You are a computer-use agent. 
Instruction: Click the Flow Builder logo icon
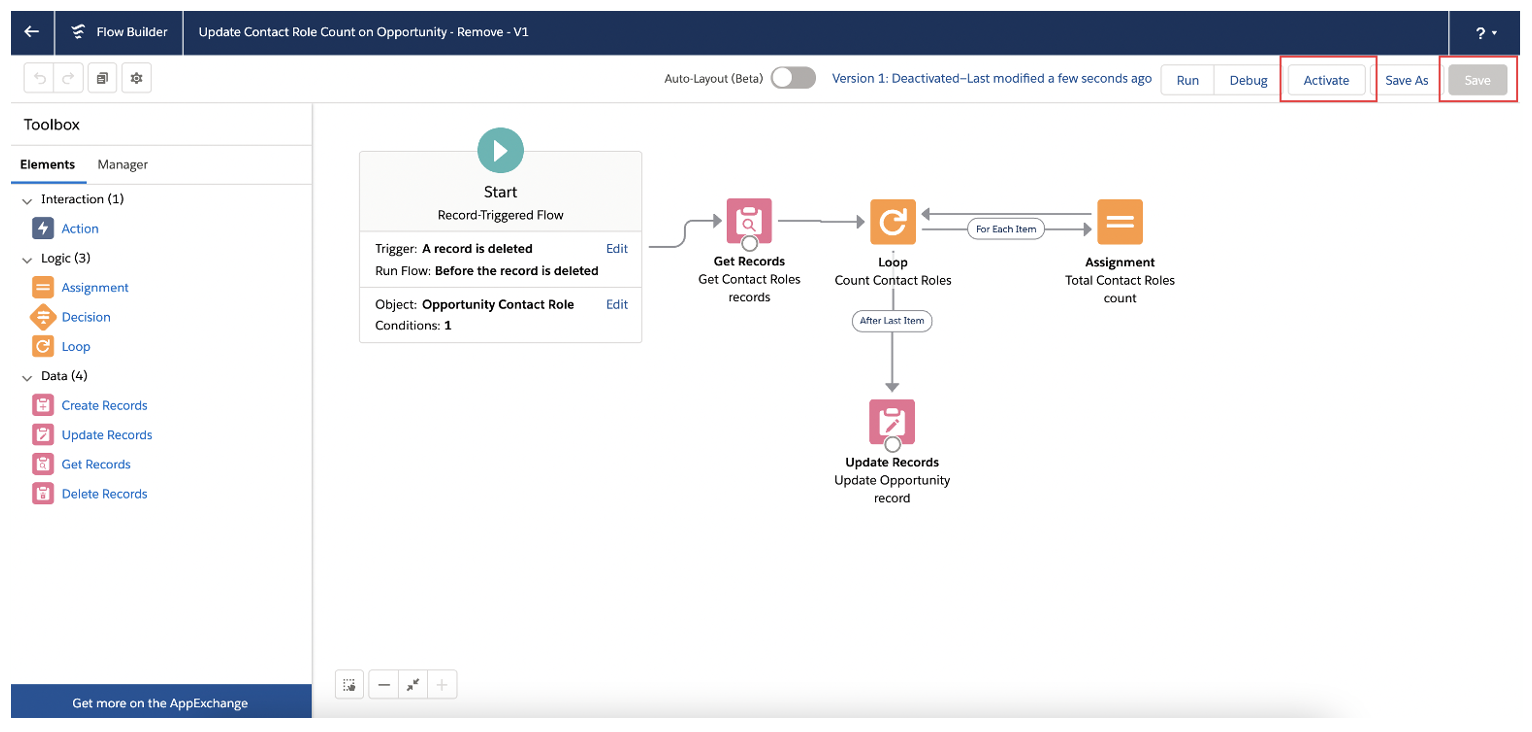78,32
